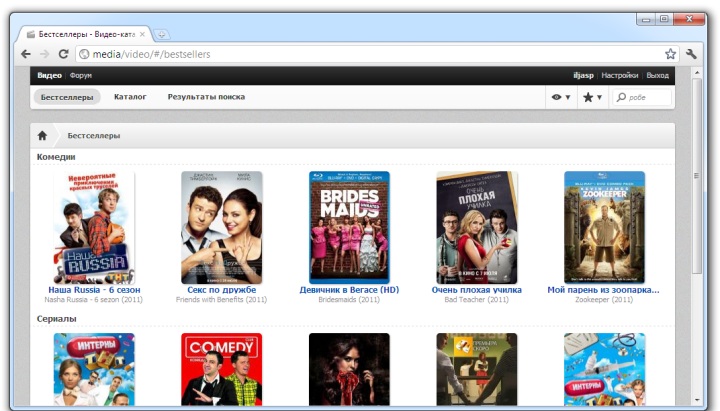720x411 pixels.
Task: Open the Наша Russia poster thumbnail
Action: pos(94,227)
